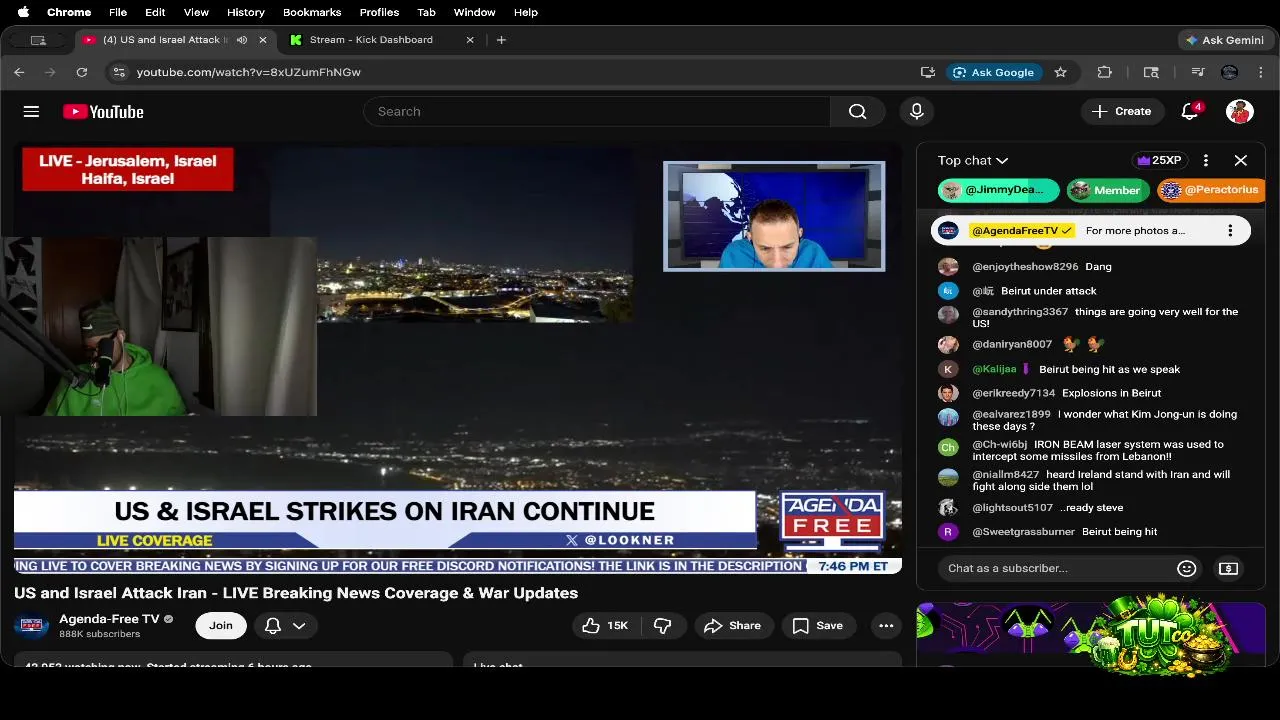Open the notification bell subscription dropdown

[x=285, y=626]
